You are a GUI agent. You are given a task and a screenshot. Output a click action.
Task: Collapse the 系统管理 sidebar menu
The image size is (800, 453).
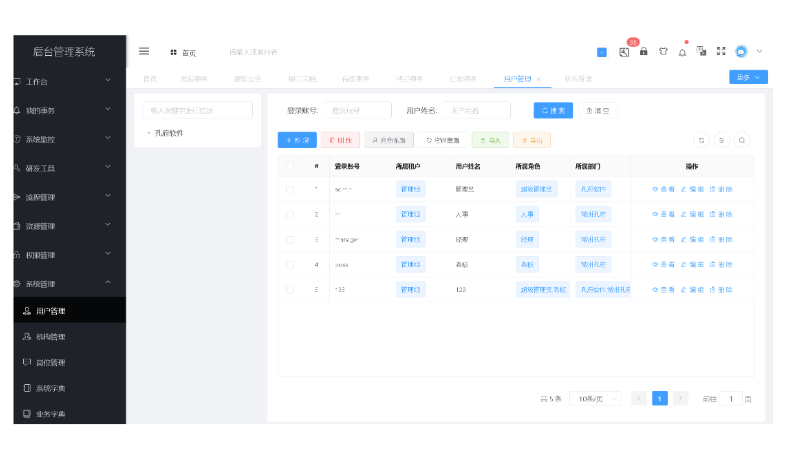point(70,284)
